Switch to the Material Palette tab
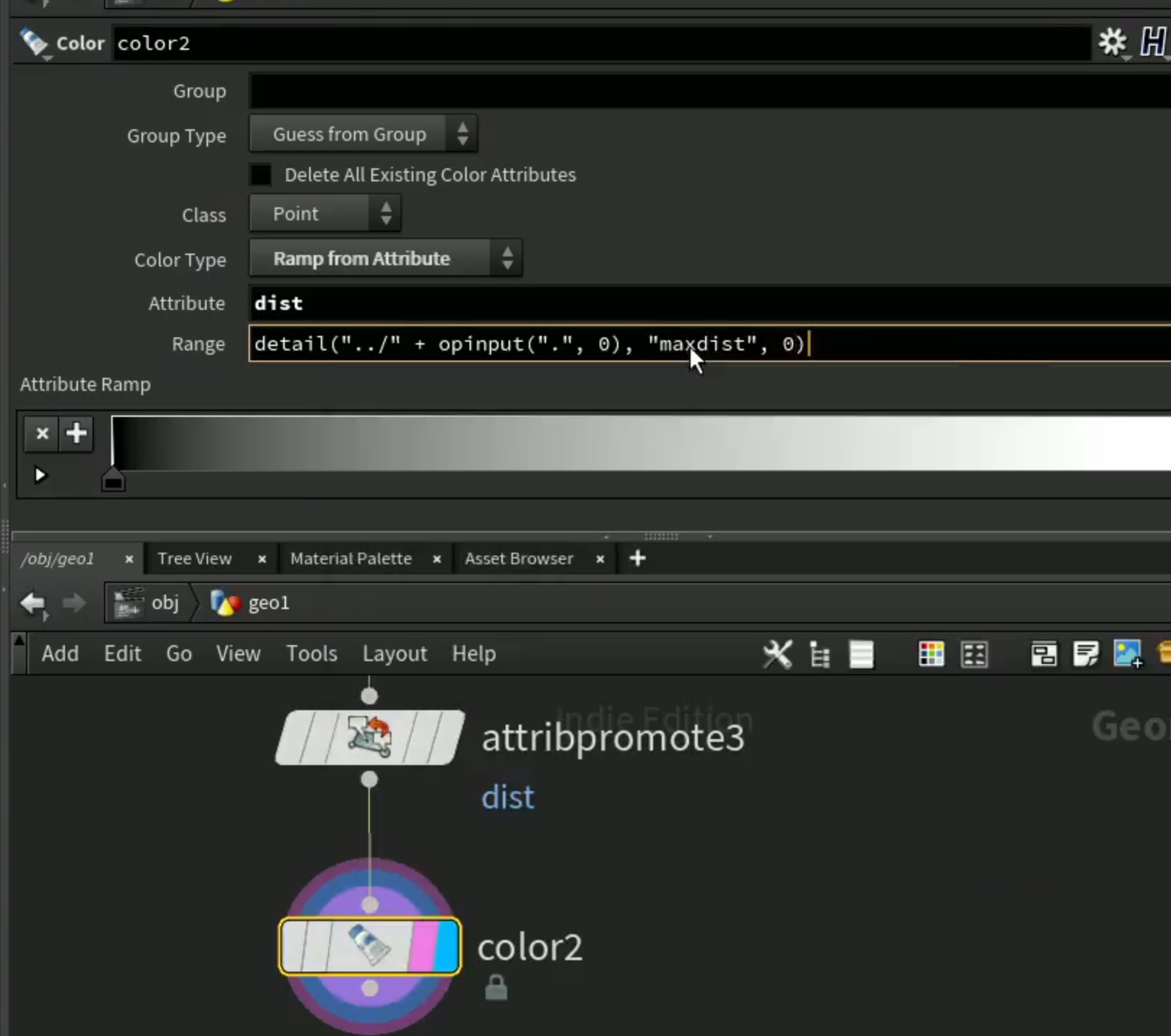Image resolution: width=1171 pixels, height=1036 pixels. click(351, 558)
